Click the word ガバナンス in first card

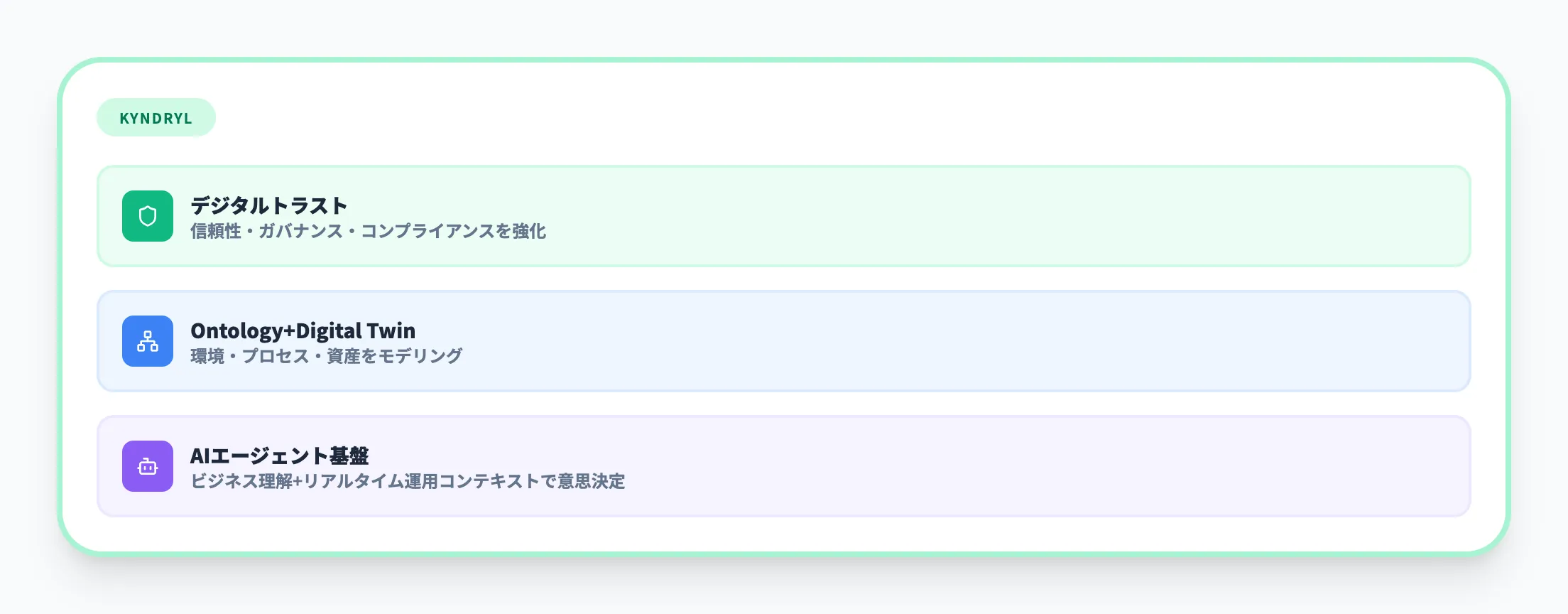(x=300, y=231)
